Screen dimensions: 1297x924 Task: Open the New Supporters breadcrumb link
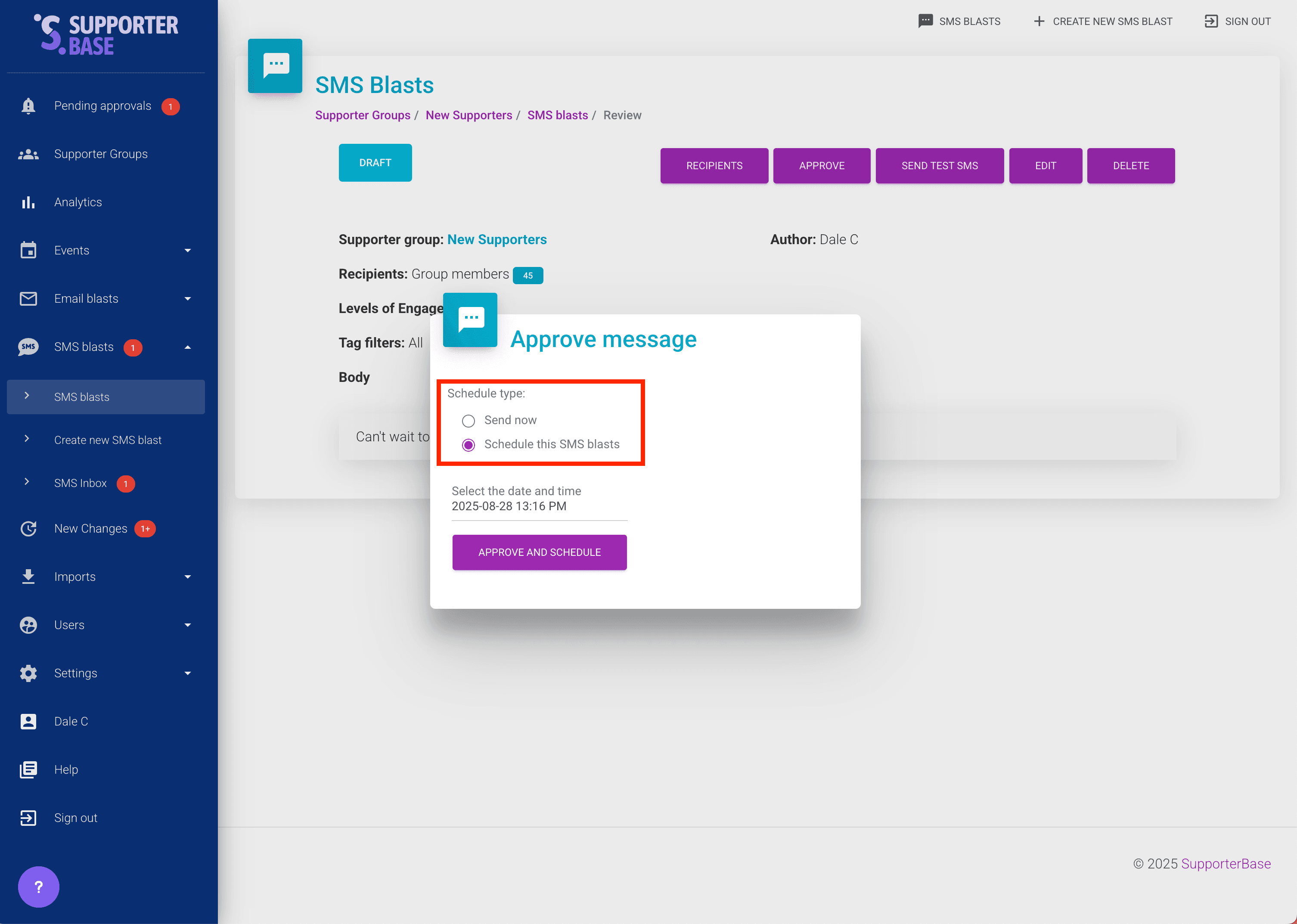click(469, 115)
